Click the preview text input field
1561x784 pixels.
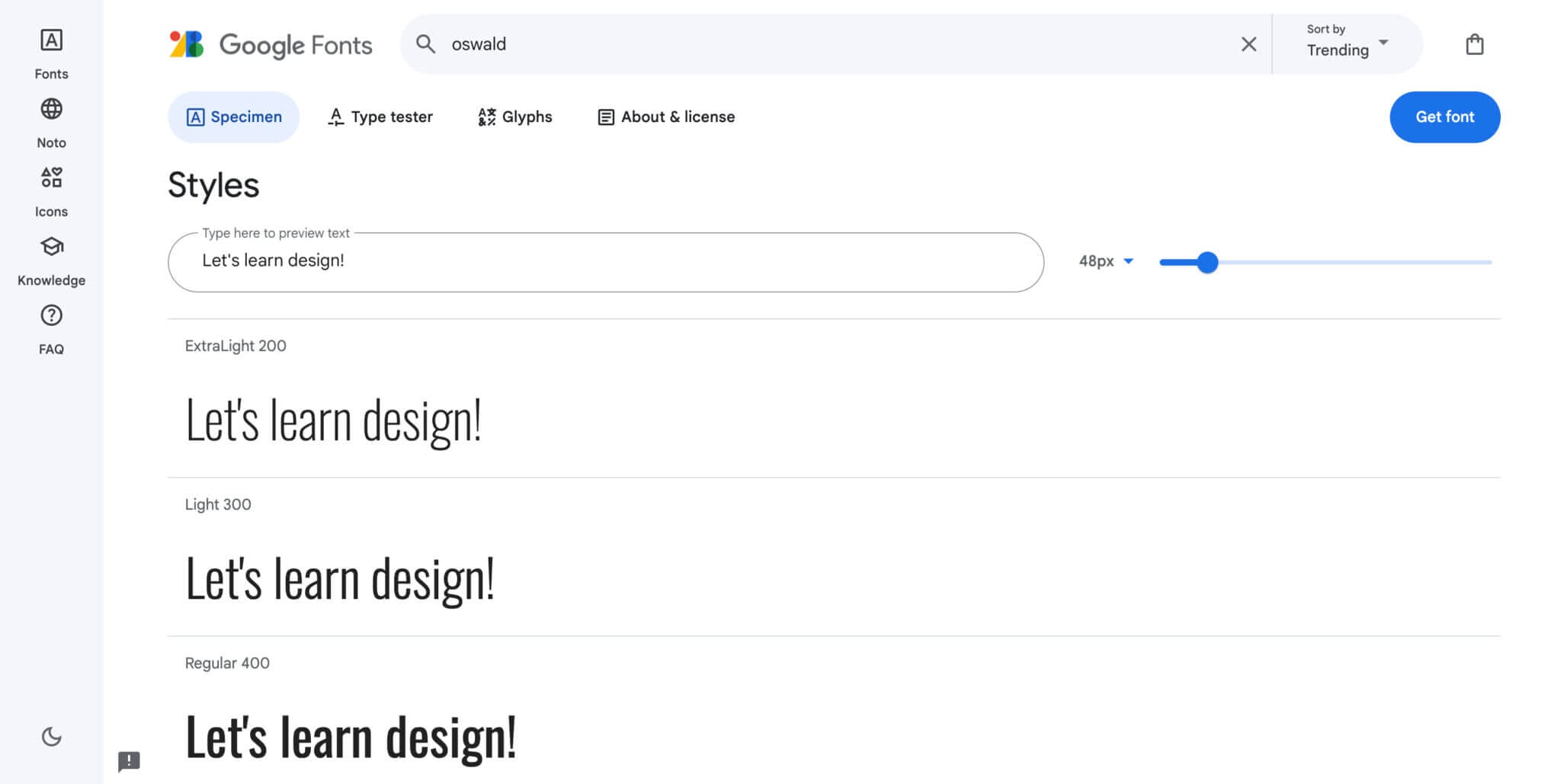click(605, 261)
